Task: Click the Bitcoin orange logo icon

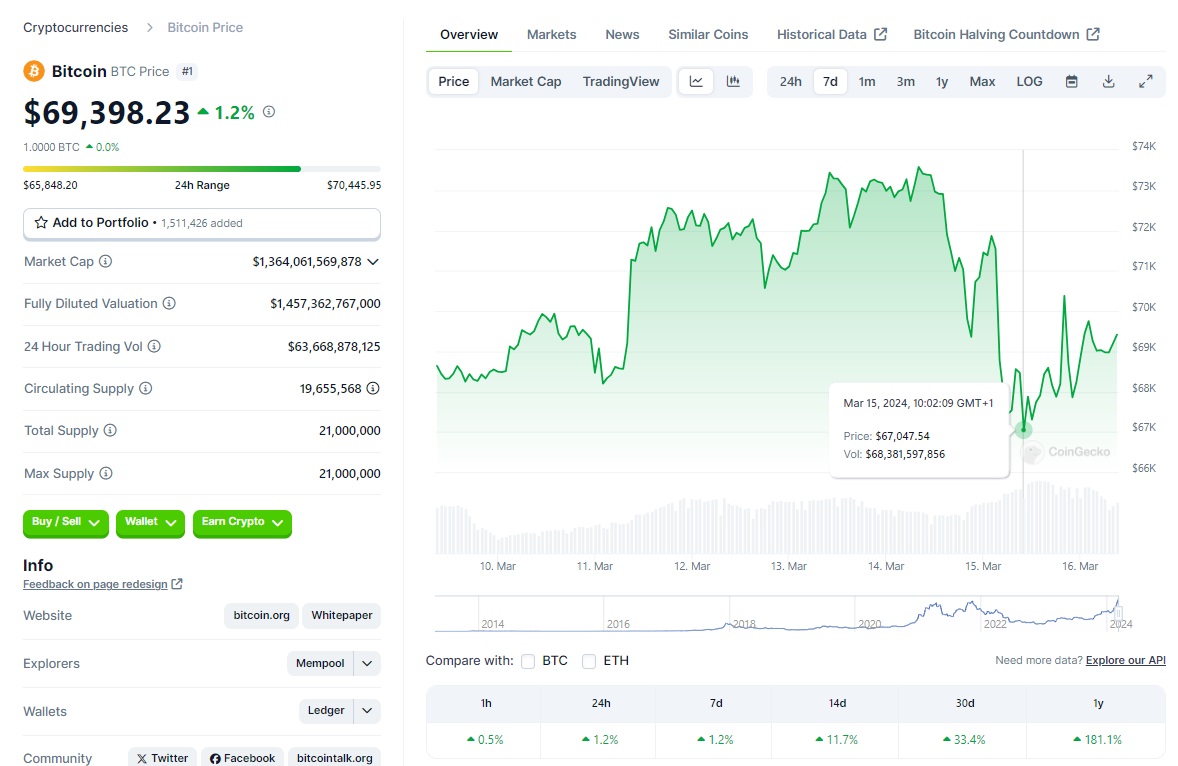Action: pos(34,71)
